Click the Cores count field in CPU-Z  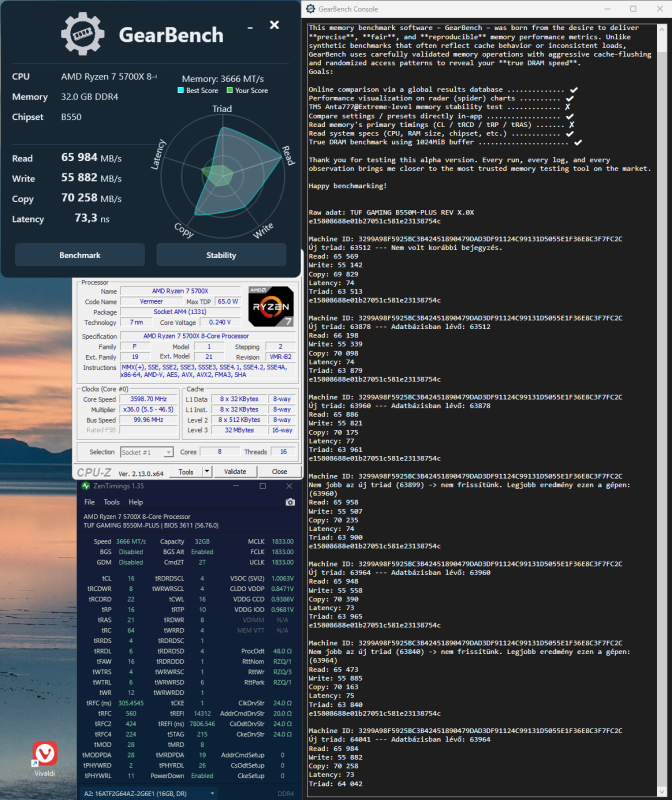point(219,452)
